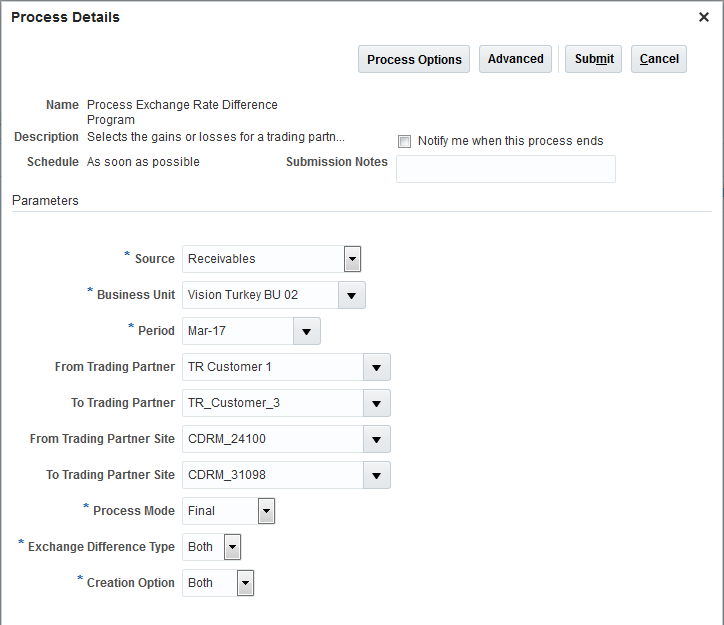Expand the Exchange Difference Type dropdown

click(x=232, y=547)
